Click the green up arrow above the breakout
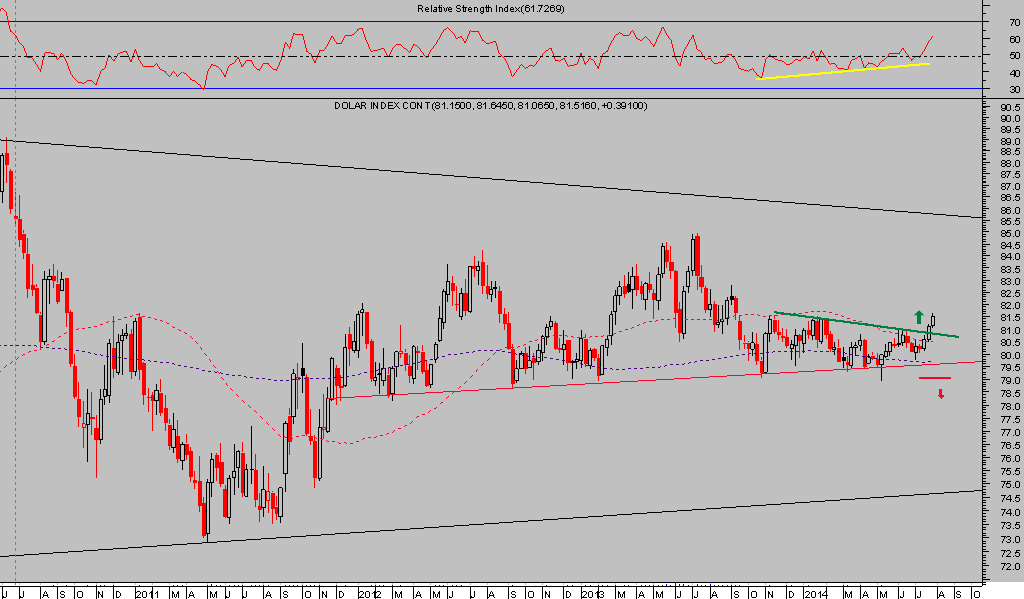The height and width of the screenshot is (599, 1024). click(x=919, y=317)
